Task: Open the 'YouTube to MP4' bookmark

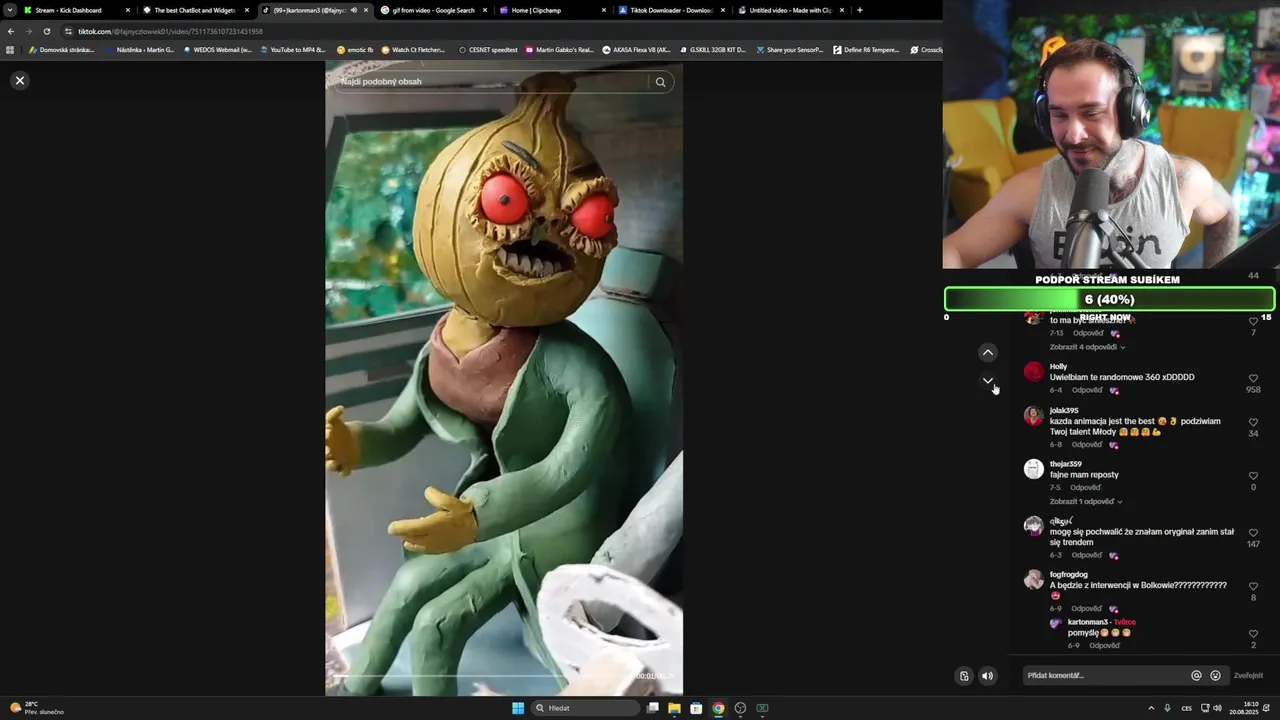Action: pos(292,50)
